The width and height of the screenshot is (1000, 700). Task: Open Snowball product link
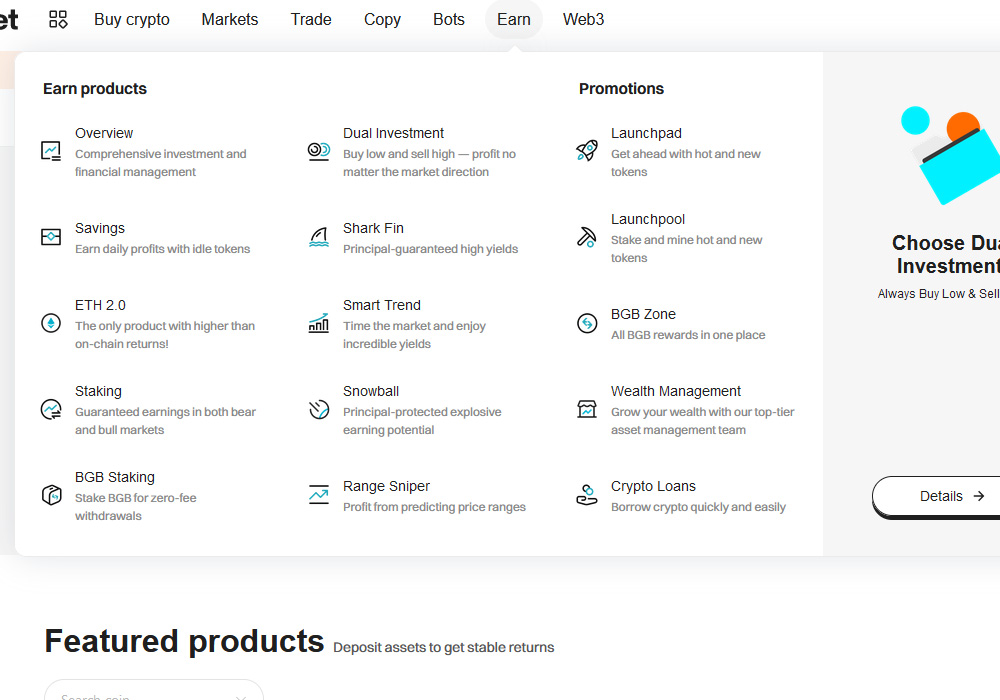pyautogui.click(x=371, y=391)
